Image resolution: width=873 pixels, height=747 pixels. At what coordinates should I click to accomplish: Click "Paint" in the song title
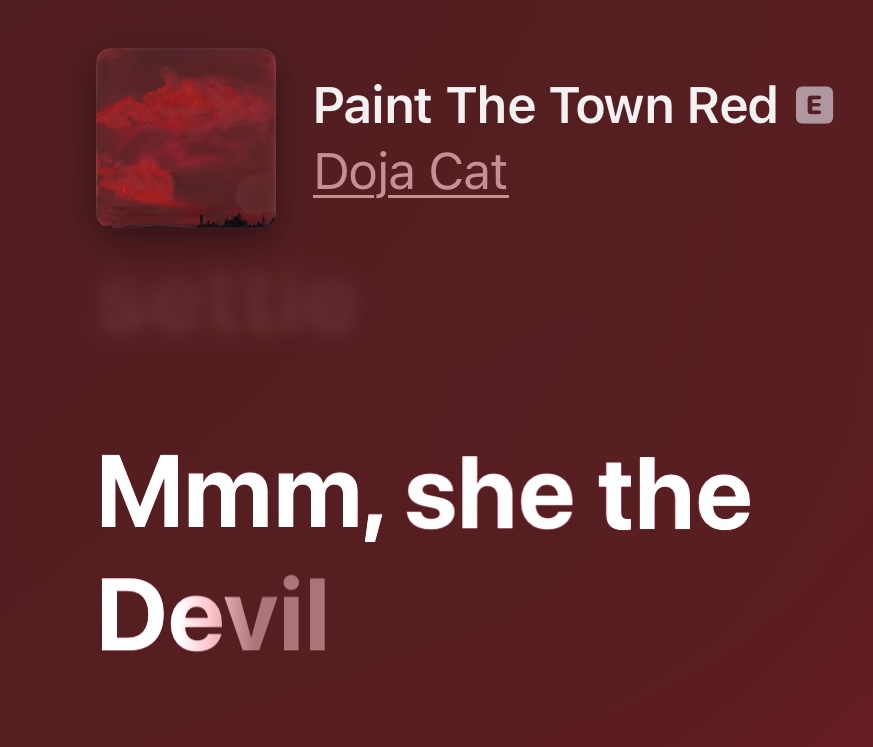point(373,105)
